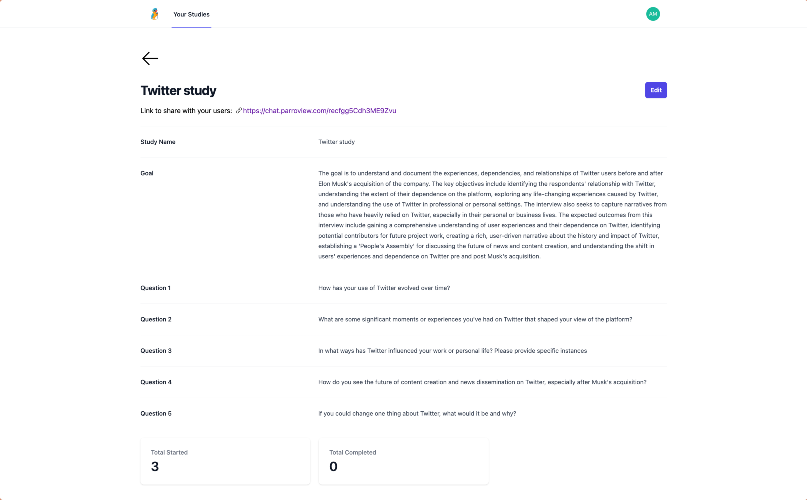This screenshot has height=500, width=807.
Task: Select Question 1 text about Twitter use evolving
Action: click(x=384, y=288)
